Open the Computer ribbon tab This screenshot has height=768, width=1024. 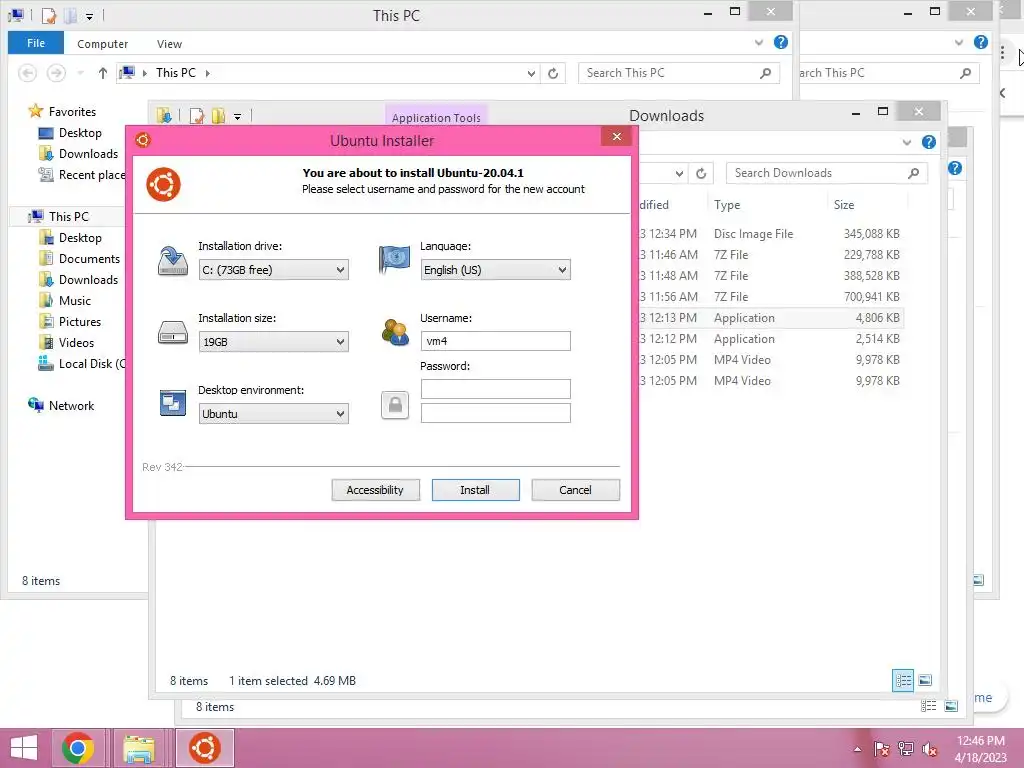tap(103, 44)
